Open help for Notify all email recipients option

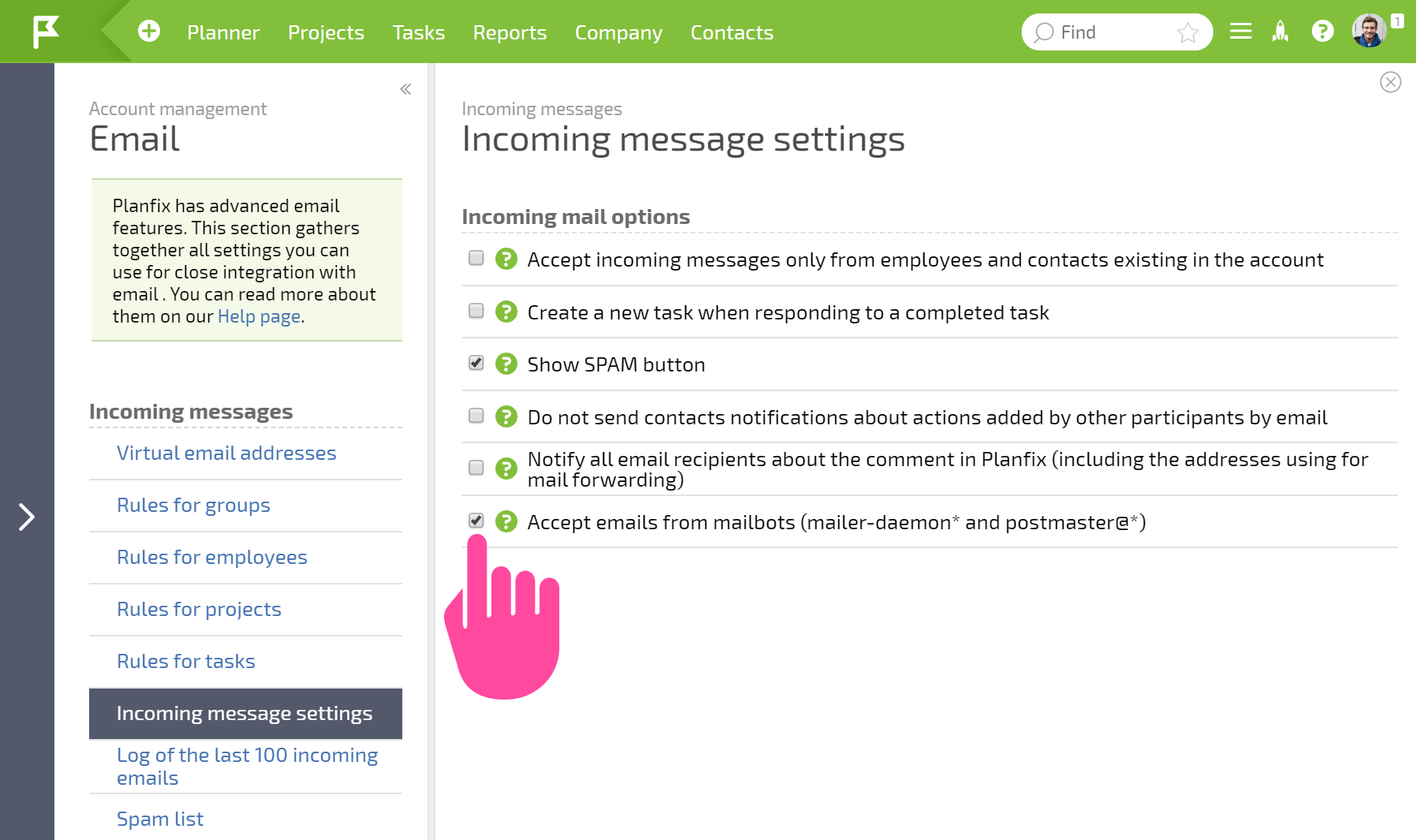point(506,469)
